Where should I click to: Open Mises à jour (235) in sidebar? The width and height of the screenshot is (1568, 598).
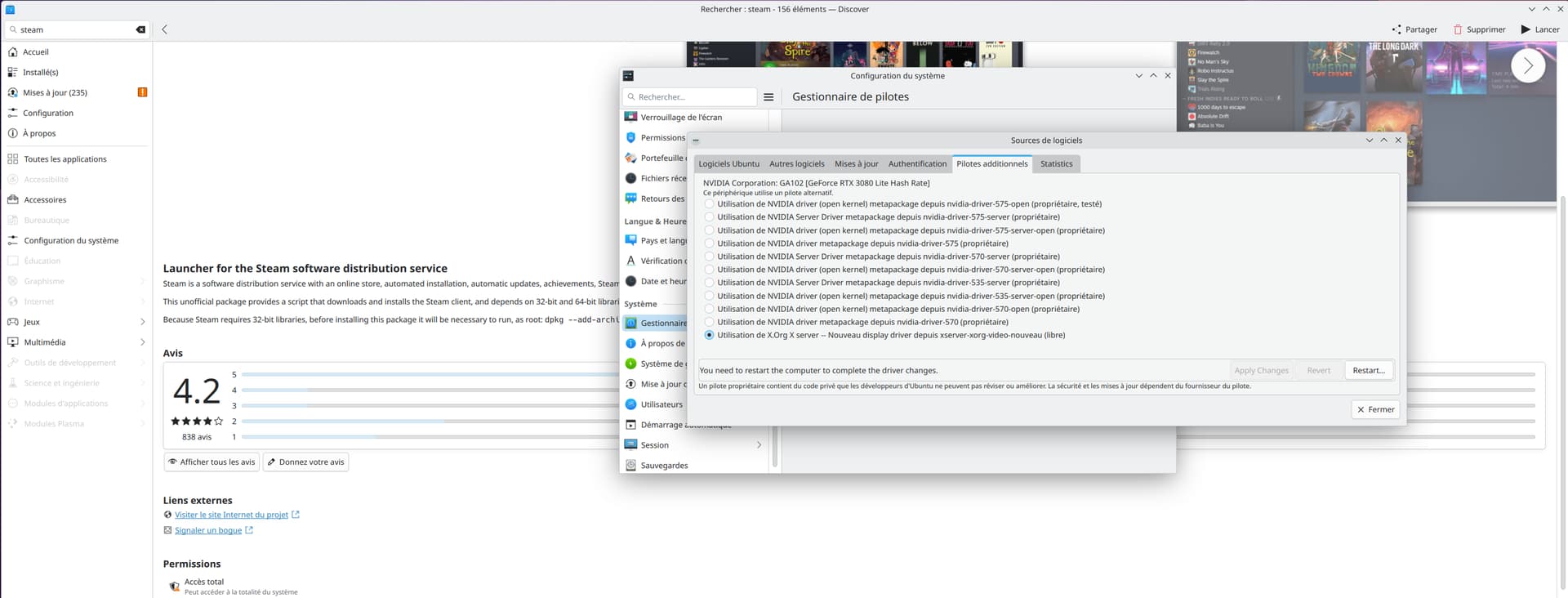(55, 92)
